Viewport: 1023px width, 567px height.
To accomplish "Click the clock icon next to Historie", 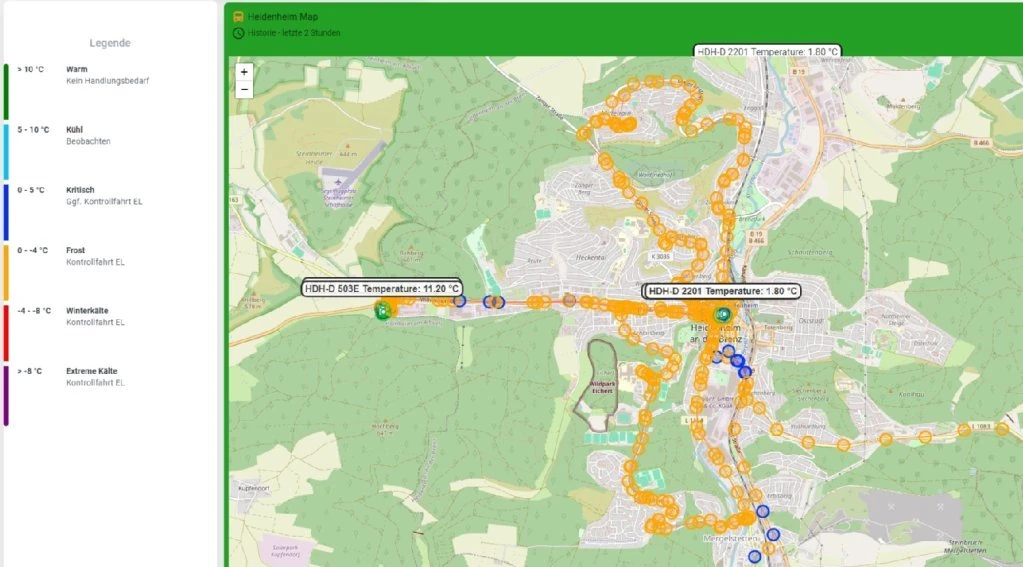I will (x=239, y=33).
